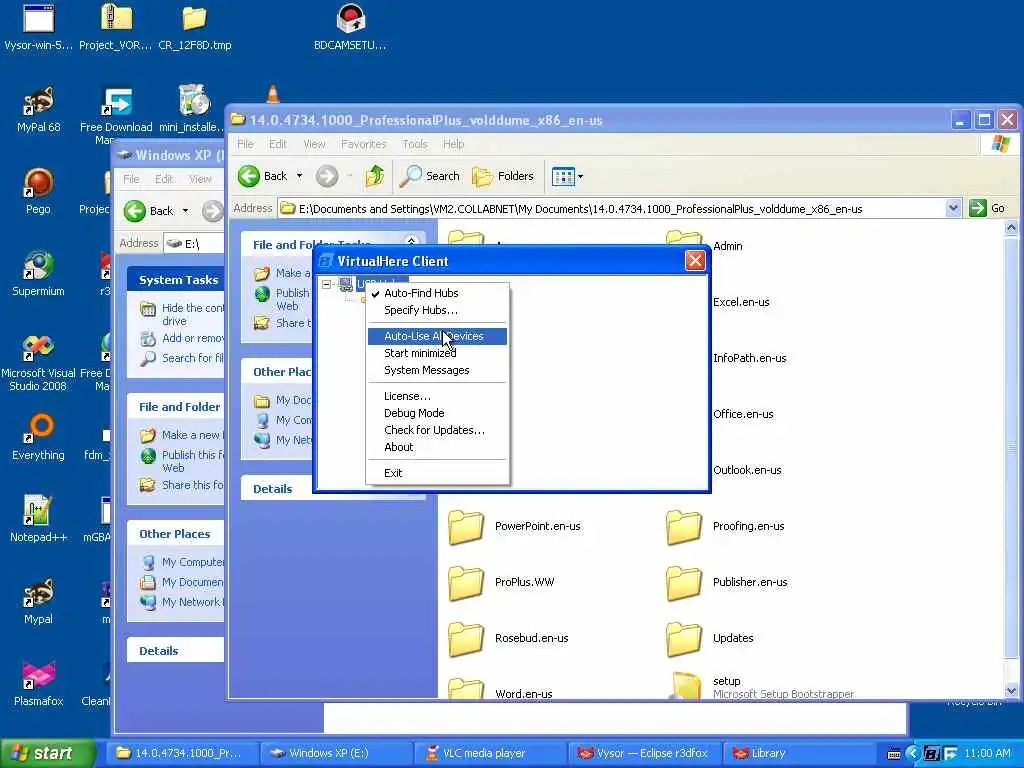The image size is (1024, 768).
Task: Open Notepad++ desktop shortcut
Action: tap(38, 520)
